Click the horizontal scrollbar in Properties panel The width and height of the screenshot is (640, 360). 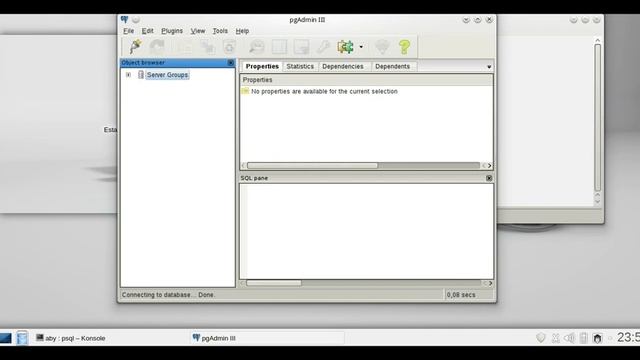[313, 166]
